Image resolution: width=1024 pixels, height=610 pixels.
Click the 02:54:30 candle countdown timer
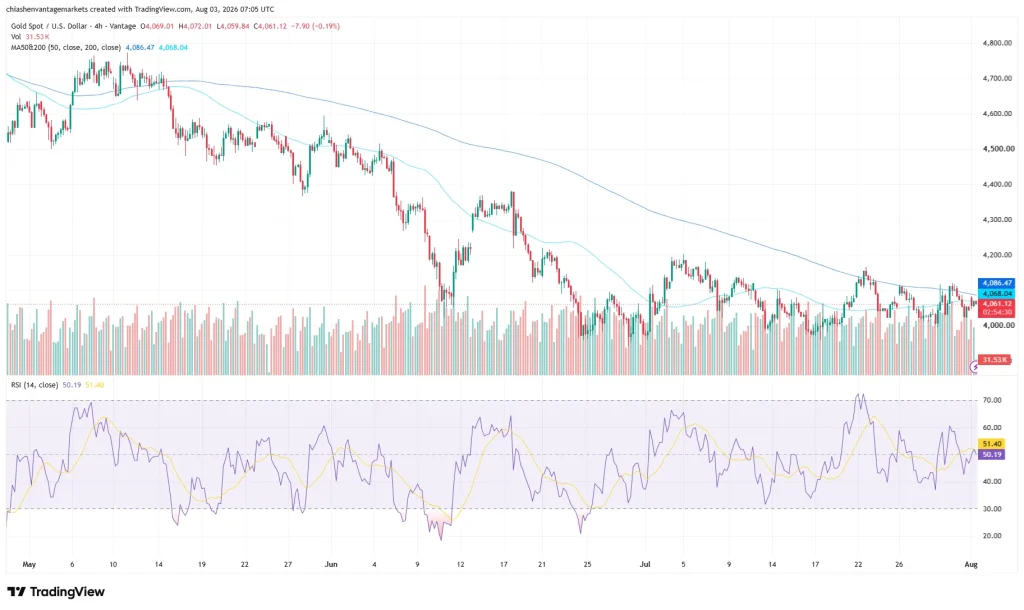(x=997, y=313)
